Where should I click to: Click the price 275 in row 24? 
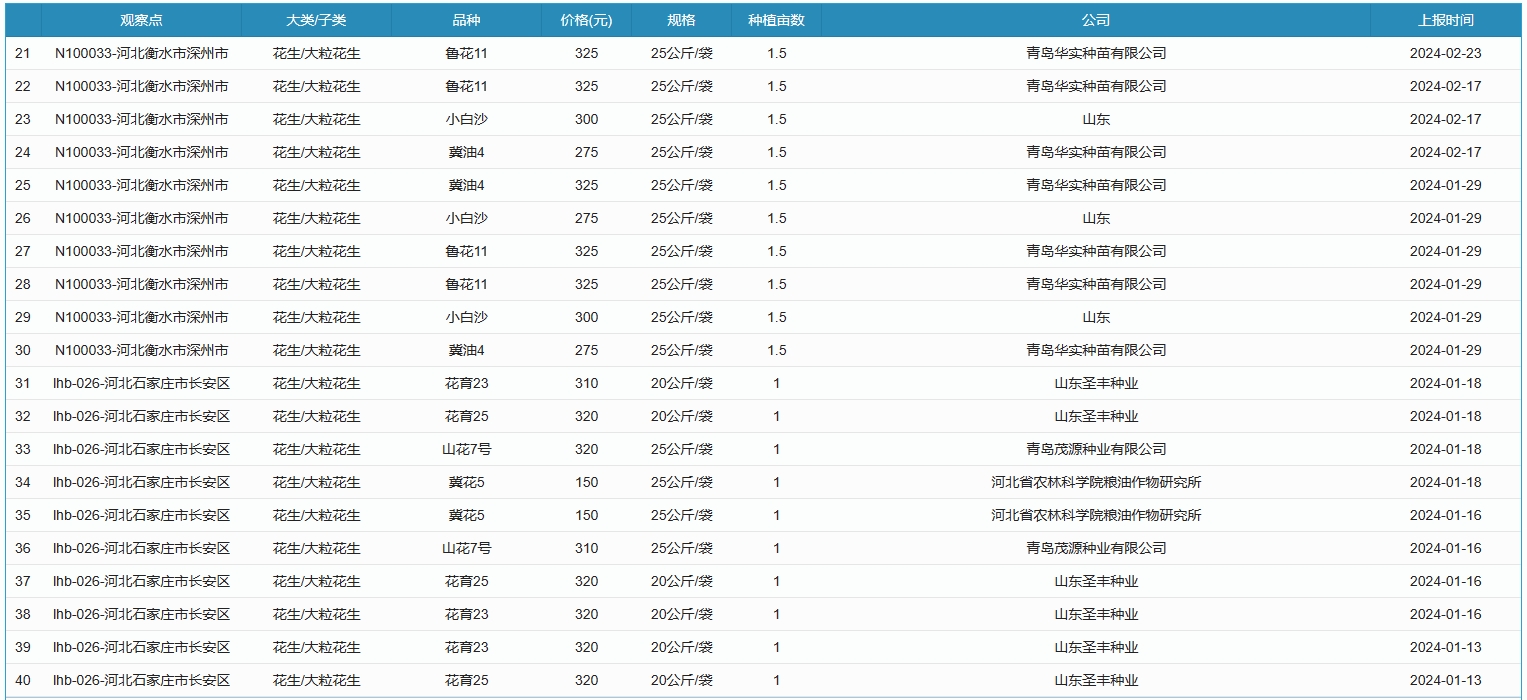point(586,152)
